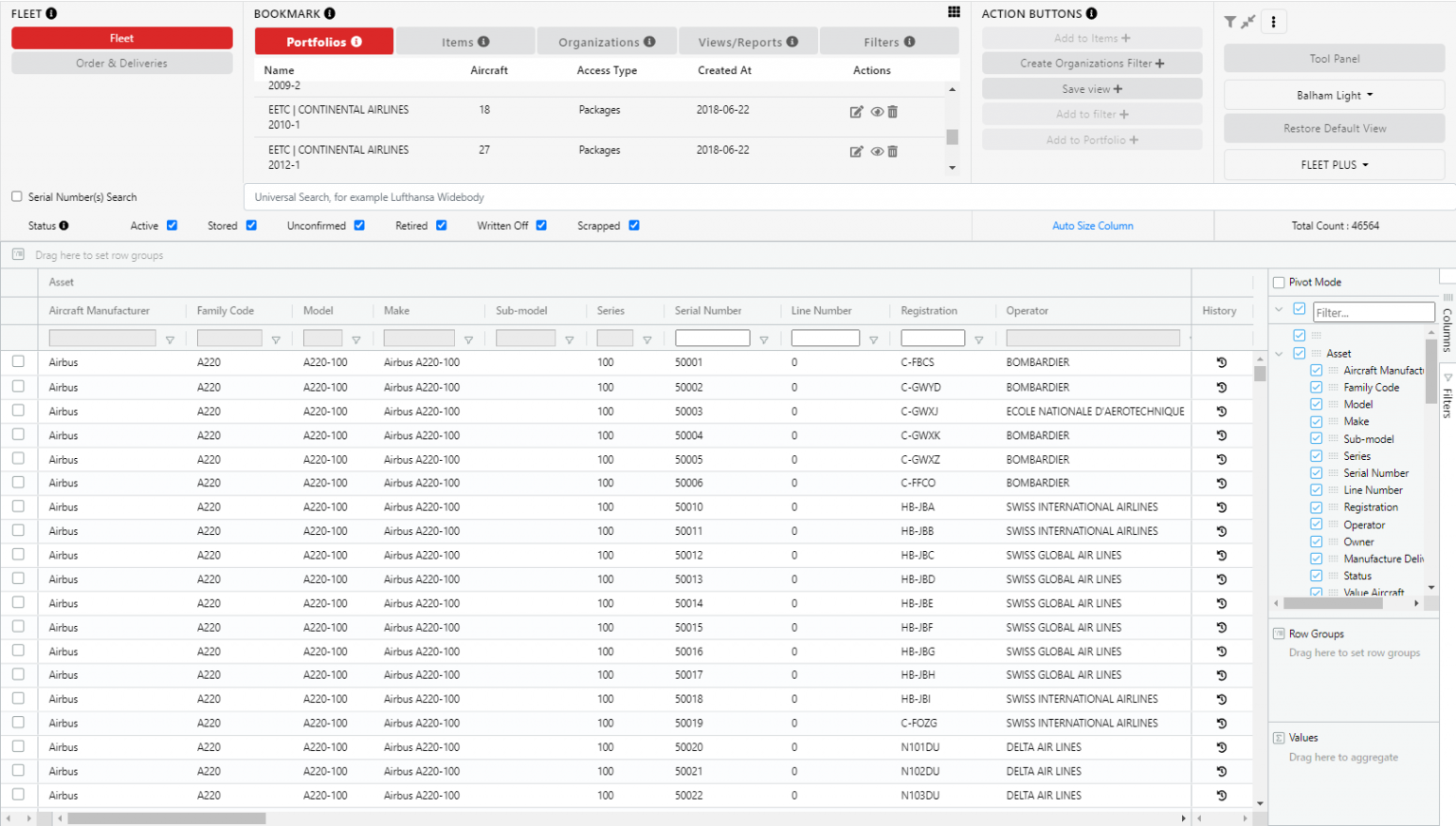Open the three-dot more options menu
Image resolution: width=1456 pixels, height=826 pixels.
coord(1273,22)
